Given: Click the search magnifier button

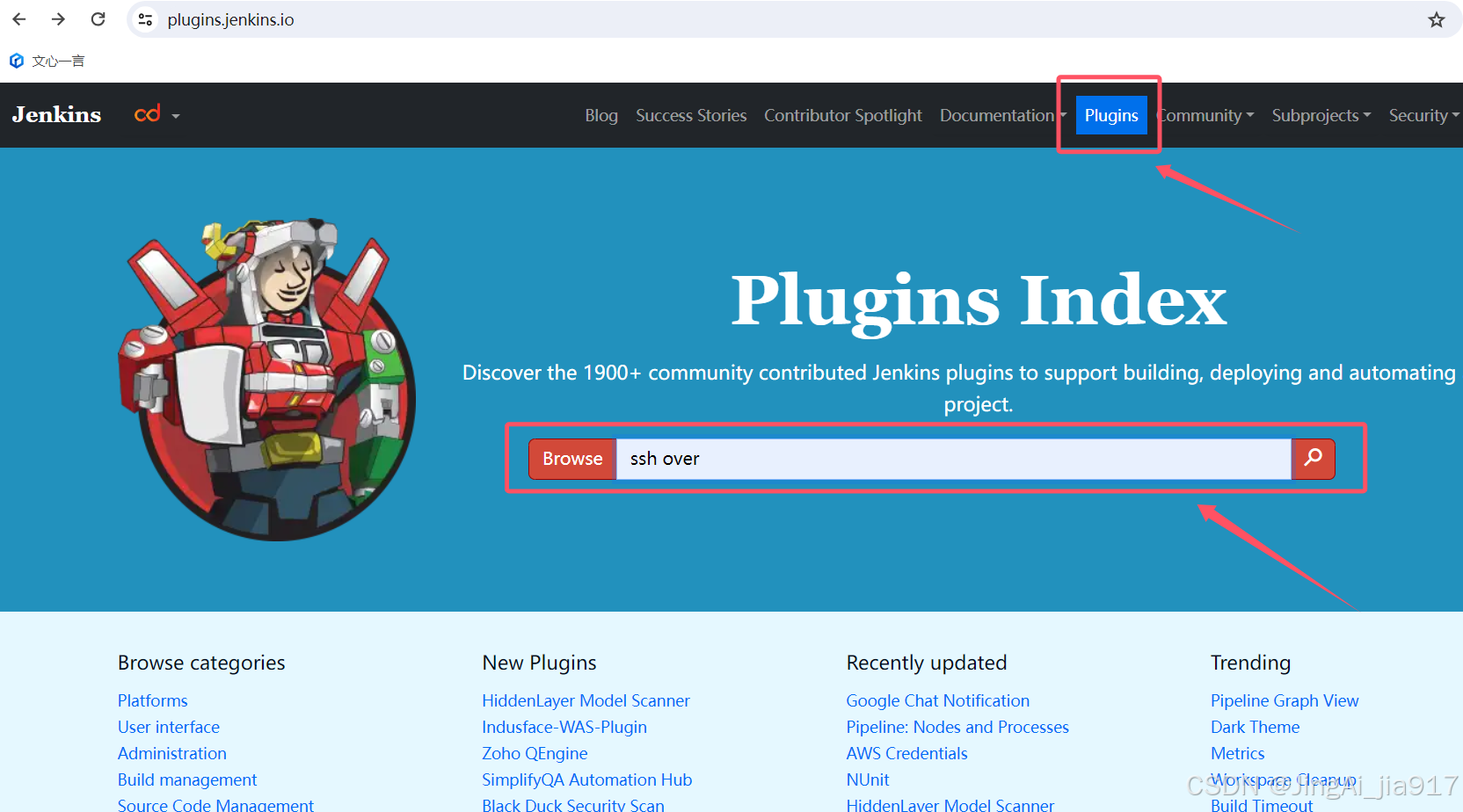Looking at the screenshot, I should click(x=1314, y=459).
